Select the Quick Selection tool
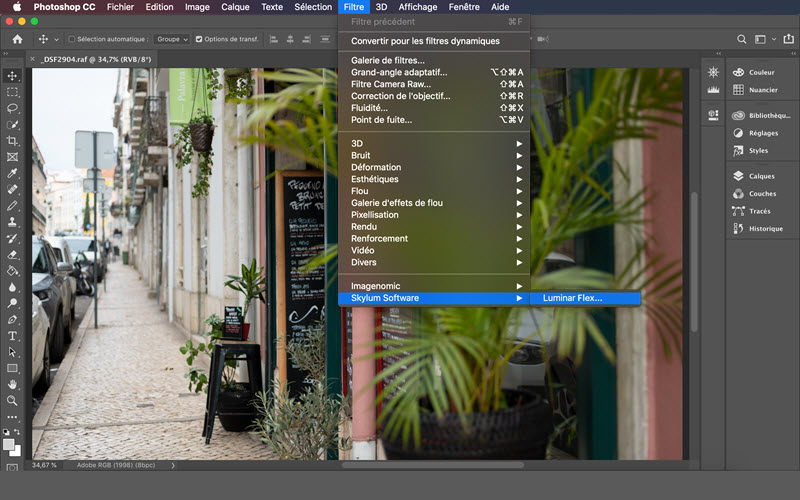800x500 pixels. coord(12,124)
